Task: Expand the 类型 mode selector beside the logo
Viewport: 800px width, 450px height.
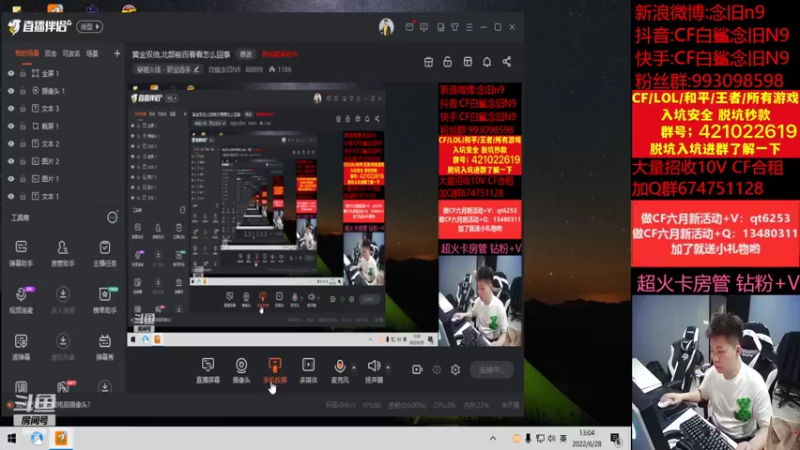Action: pyautogui.click(x=90, y=27)
